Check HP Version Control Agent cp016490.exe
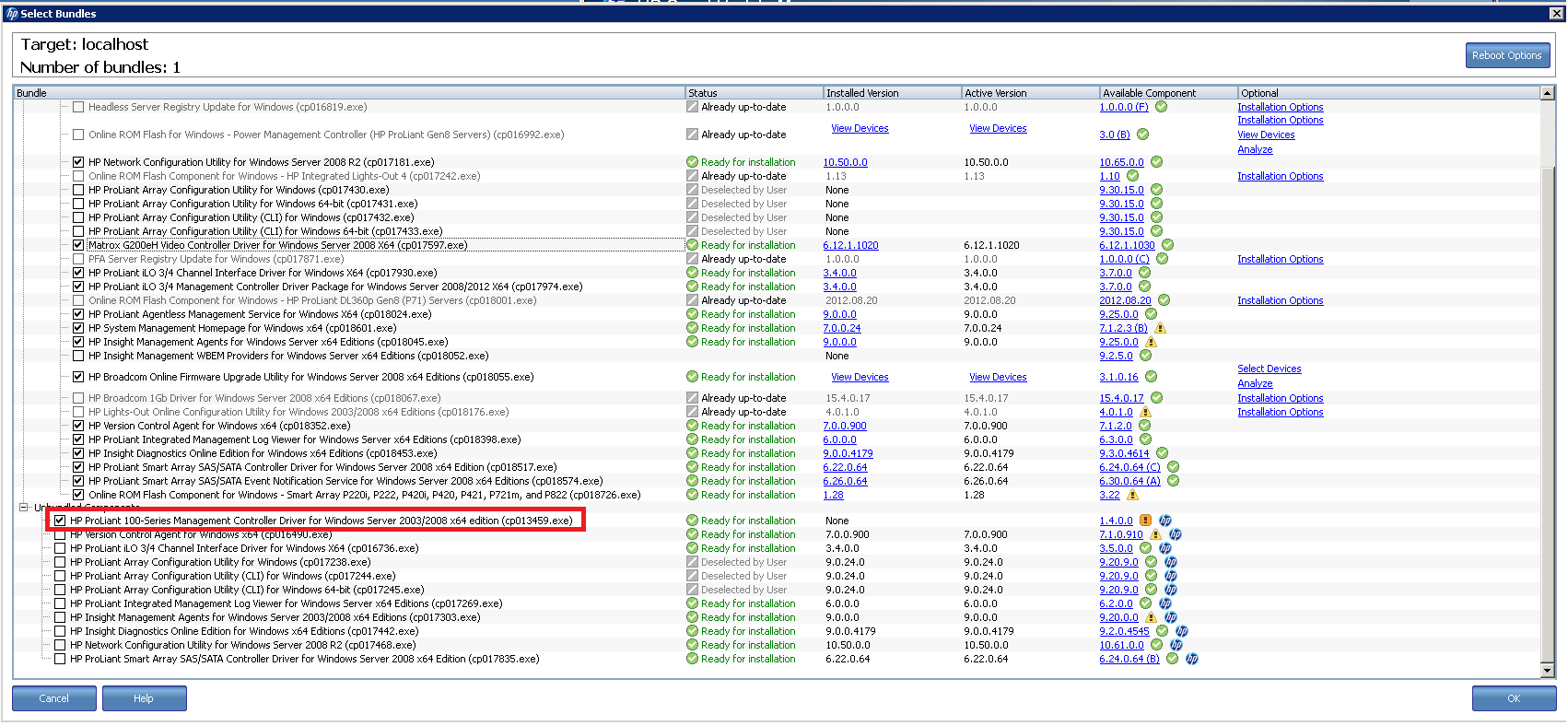 click(60, 534)
